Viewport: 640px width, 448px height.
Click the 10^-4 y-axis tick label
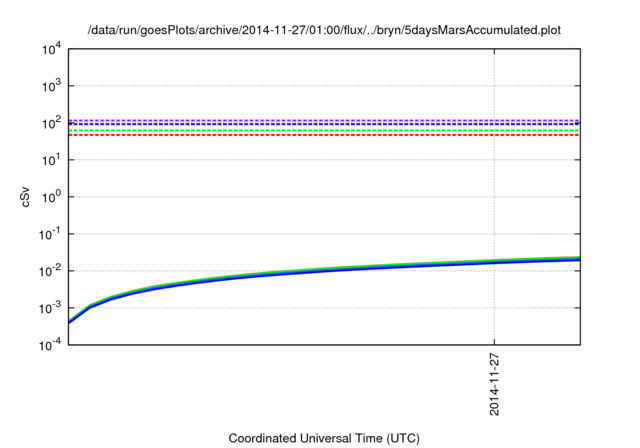coord(50,345)
